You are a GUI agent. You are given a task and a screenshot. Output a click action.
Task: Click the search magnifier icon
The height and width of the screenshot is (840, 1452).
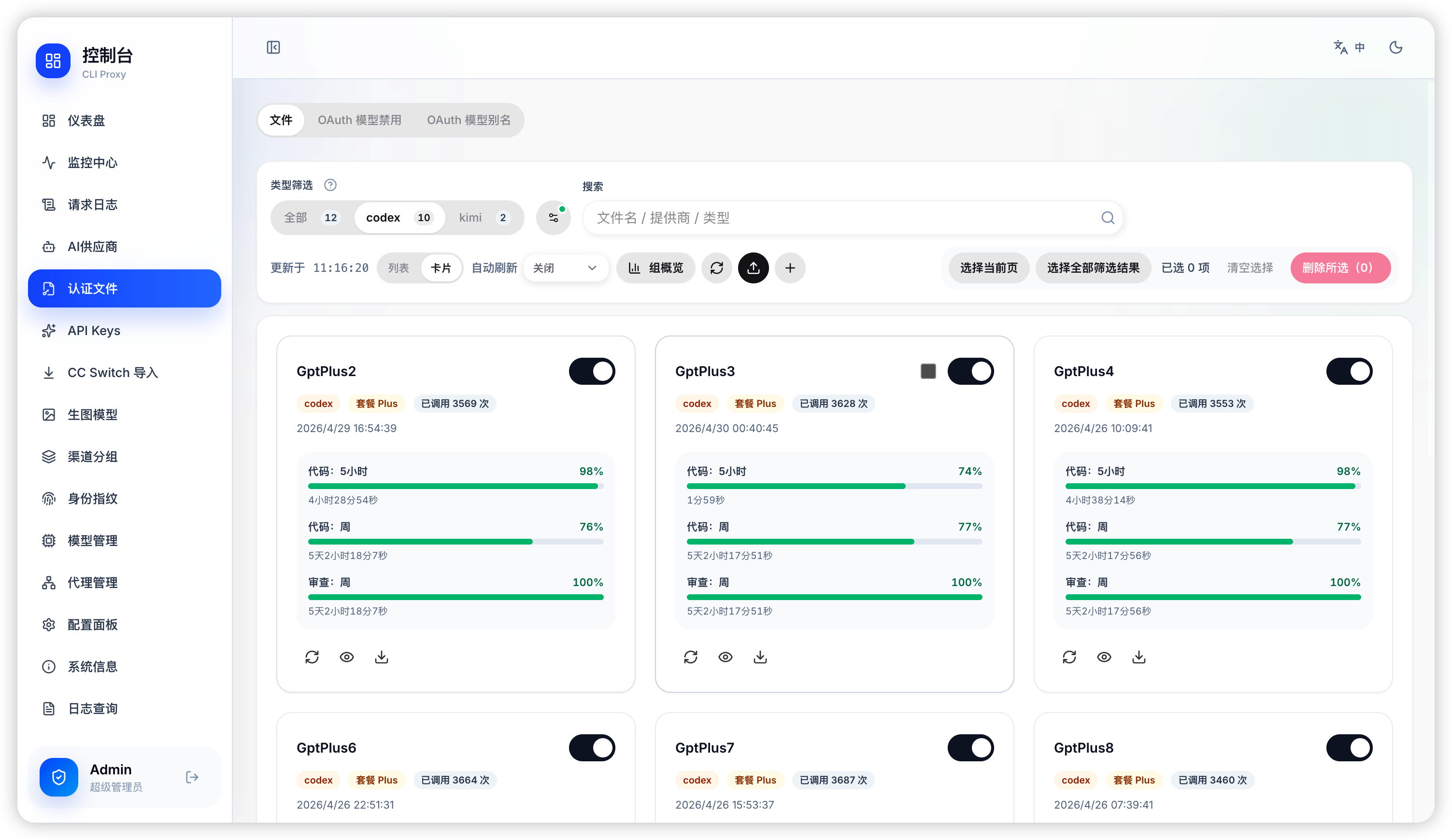point(1108,218)
